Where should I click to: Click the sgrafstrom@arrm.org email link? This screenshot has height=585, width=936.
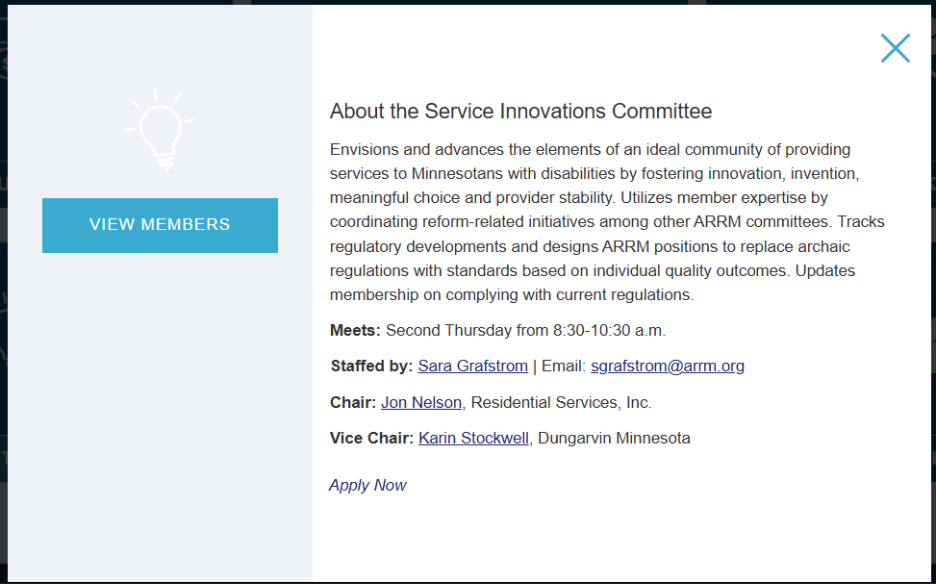tap(667, 366)
